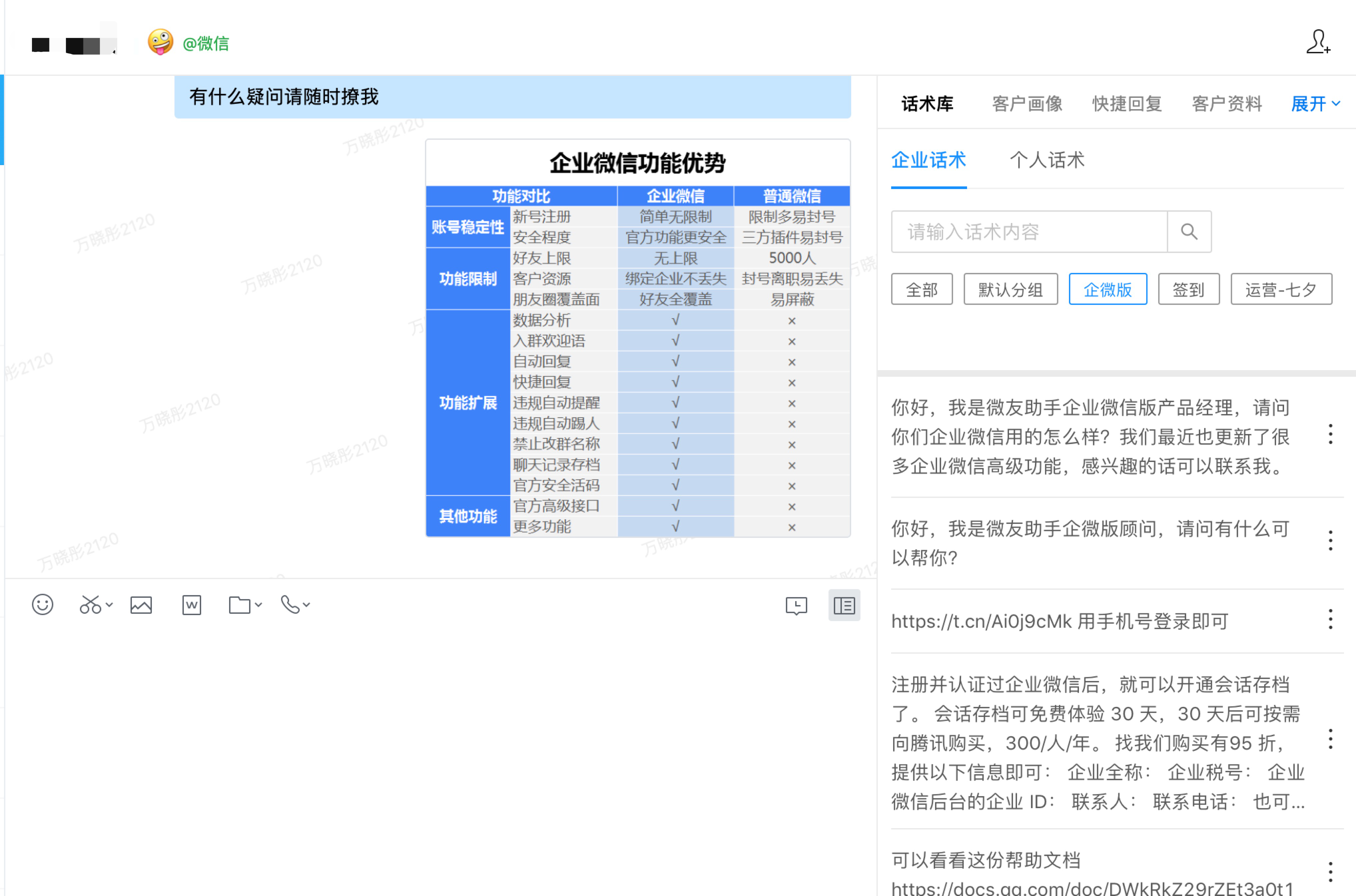Filter by 企微版 group
This screenshot has height=896, width=1356.
[1108, 290]
